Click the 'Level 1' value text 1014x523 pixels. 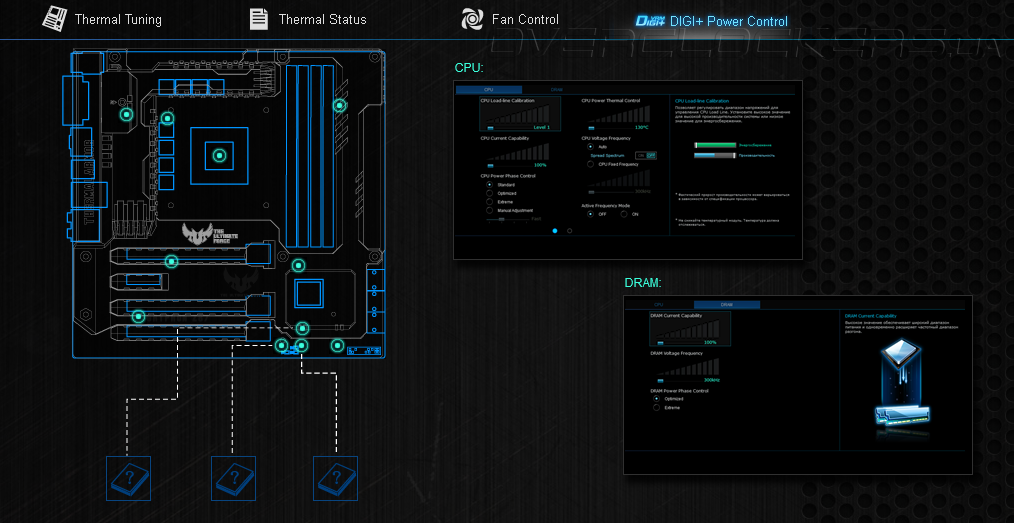(542, 128)
